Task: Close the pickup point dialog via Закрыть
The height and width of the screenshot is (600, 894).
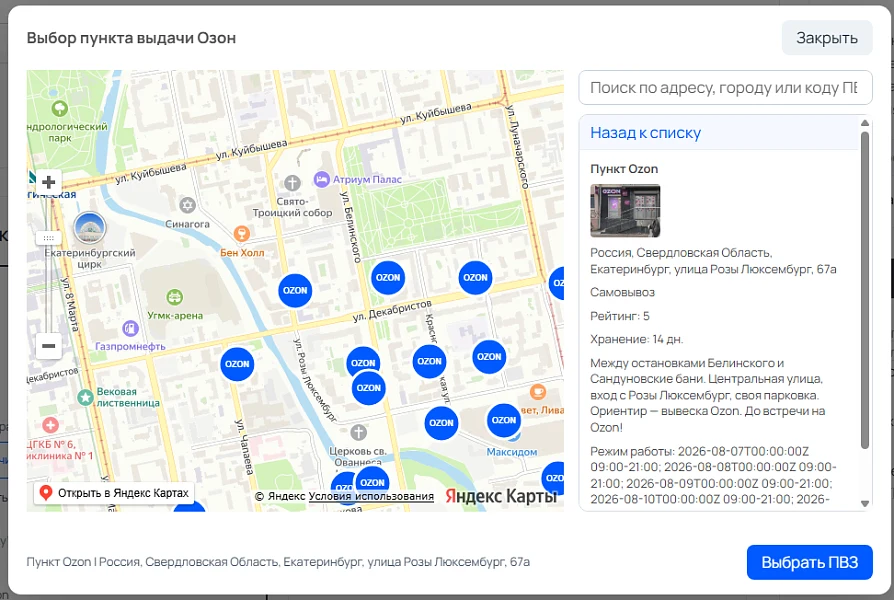Action: coord(827,38)
